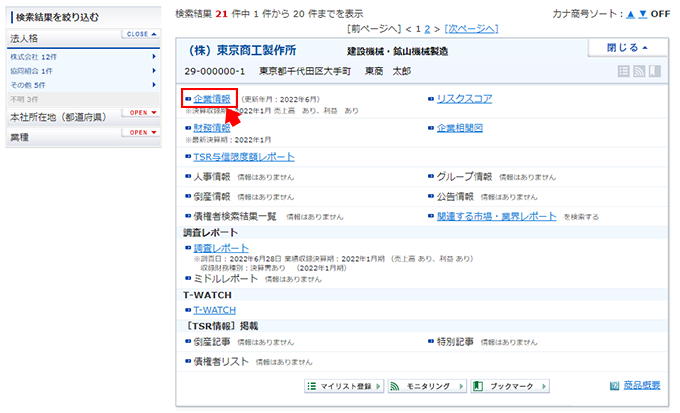This screenshot has width=680, height=413.
Task: Click the bookmark icon in company header
Action: [x=655, y=72]
